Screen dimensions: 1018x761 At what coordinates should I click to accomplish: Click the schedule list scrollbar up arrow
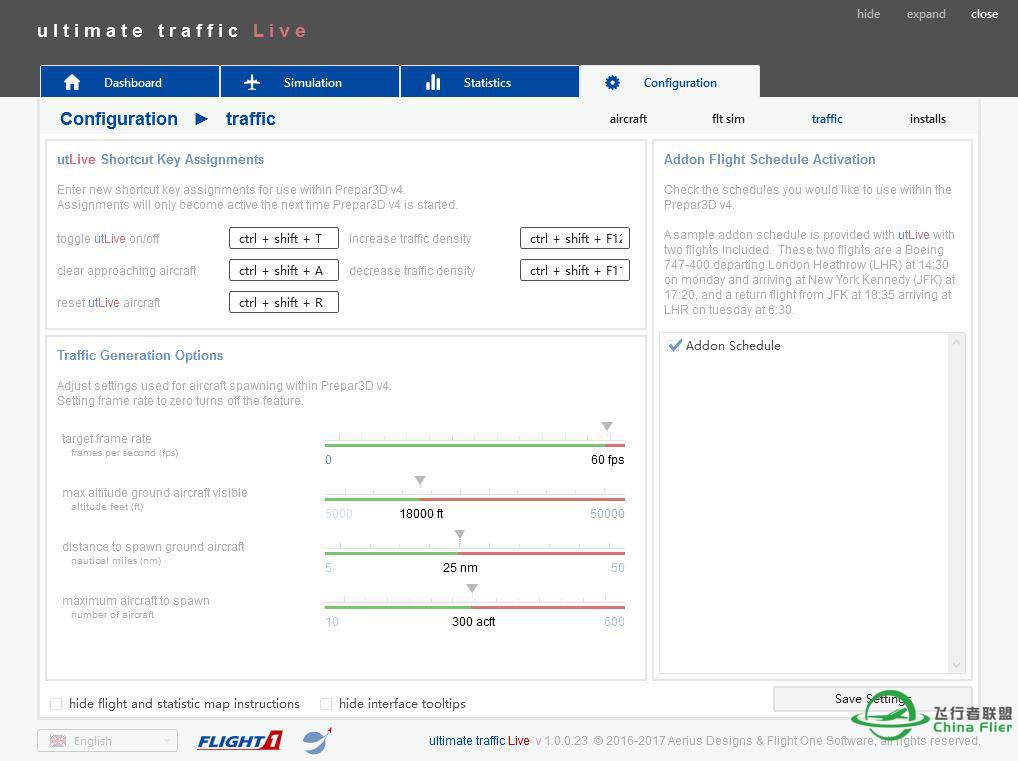[x=956, y=342]
